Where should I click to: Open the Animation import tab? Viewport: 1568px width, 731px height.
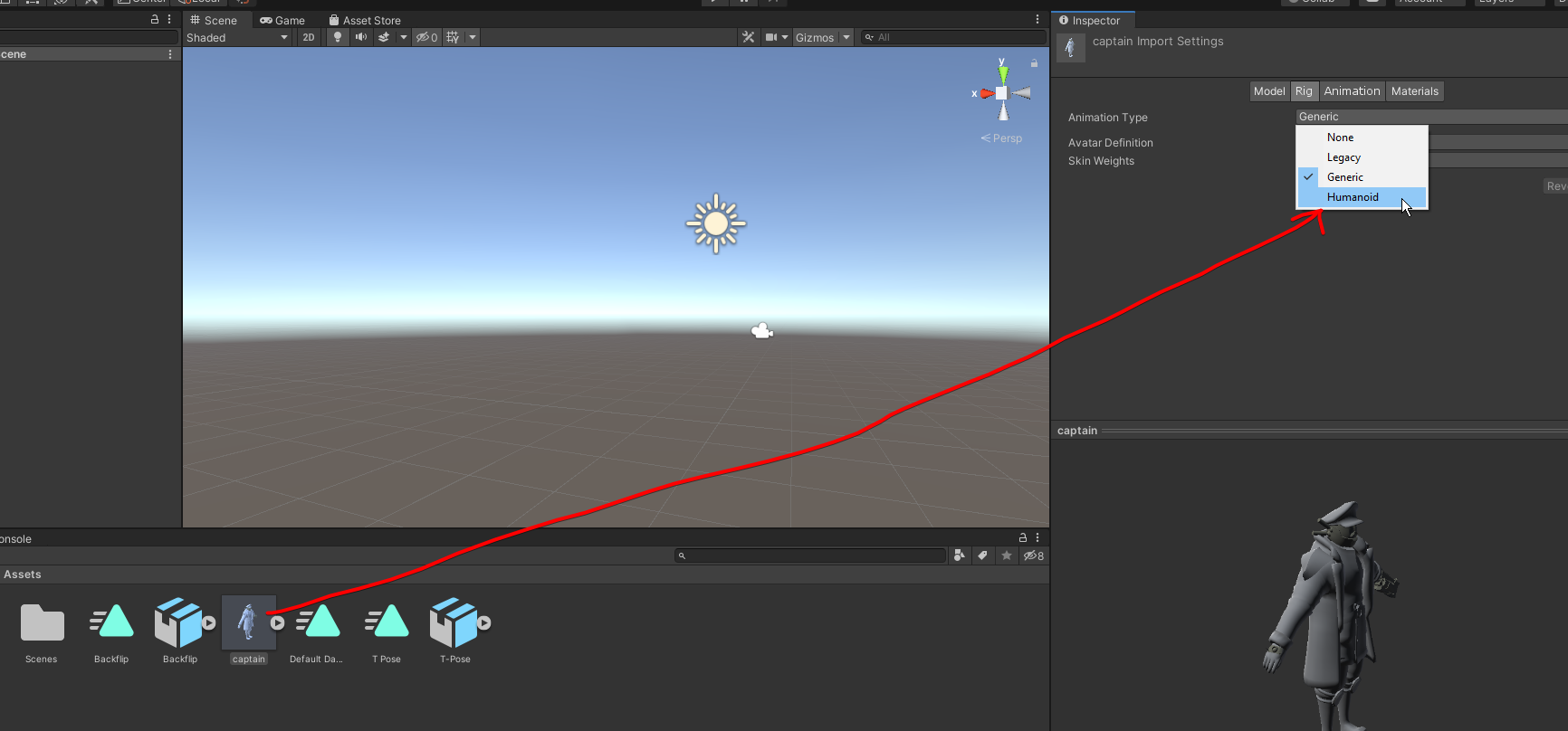(x=1352, y=91)
